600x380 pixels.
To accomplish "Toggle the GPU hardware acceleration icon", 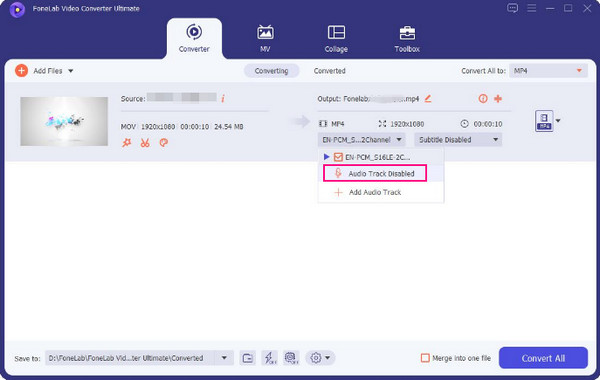I will point(291,358).
